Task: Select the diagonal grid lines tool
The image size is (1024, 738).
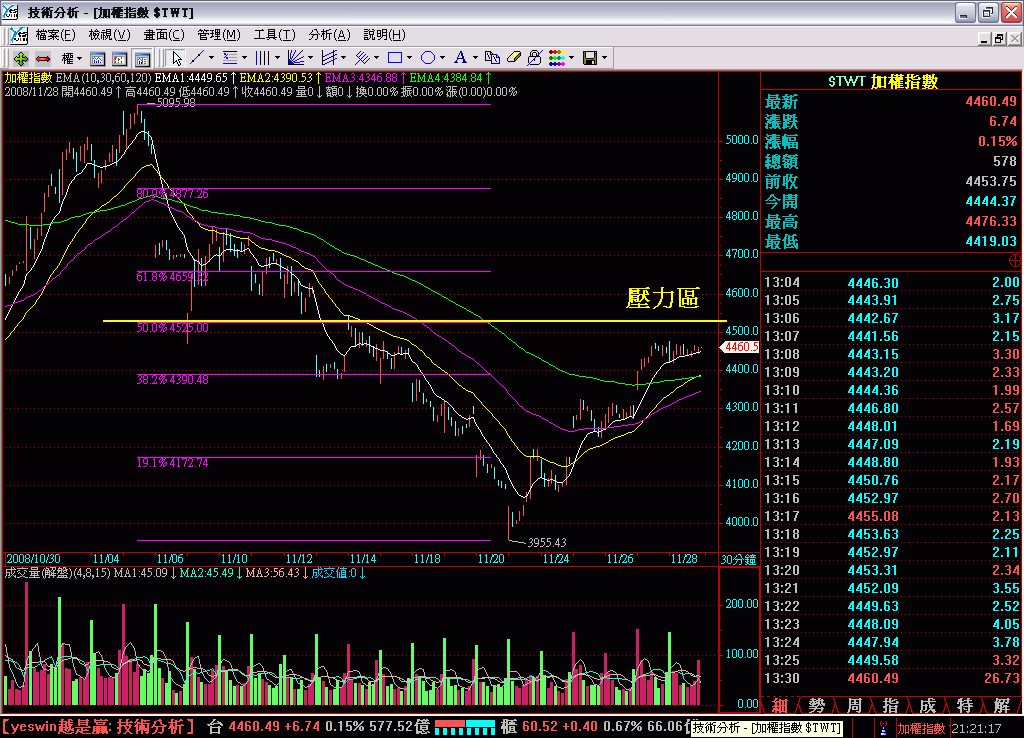Action: pyautogui.click(x=362, y=58)
